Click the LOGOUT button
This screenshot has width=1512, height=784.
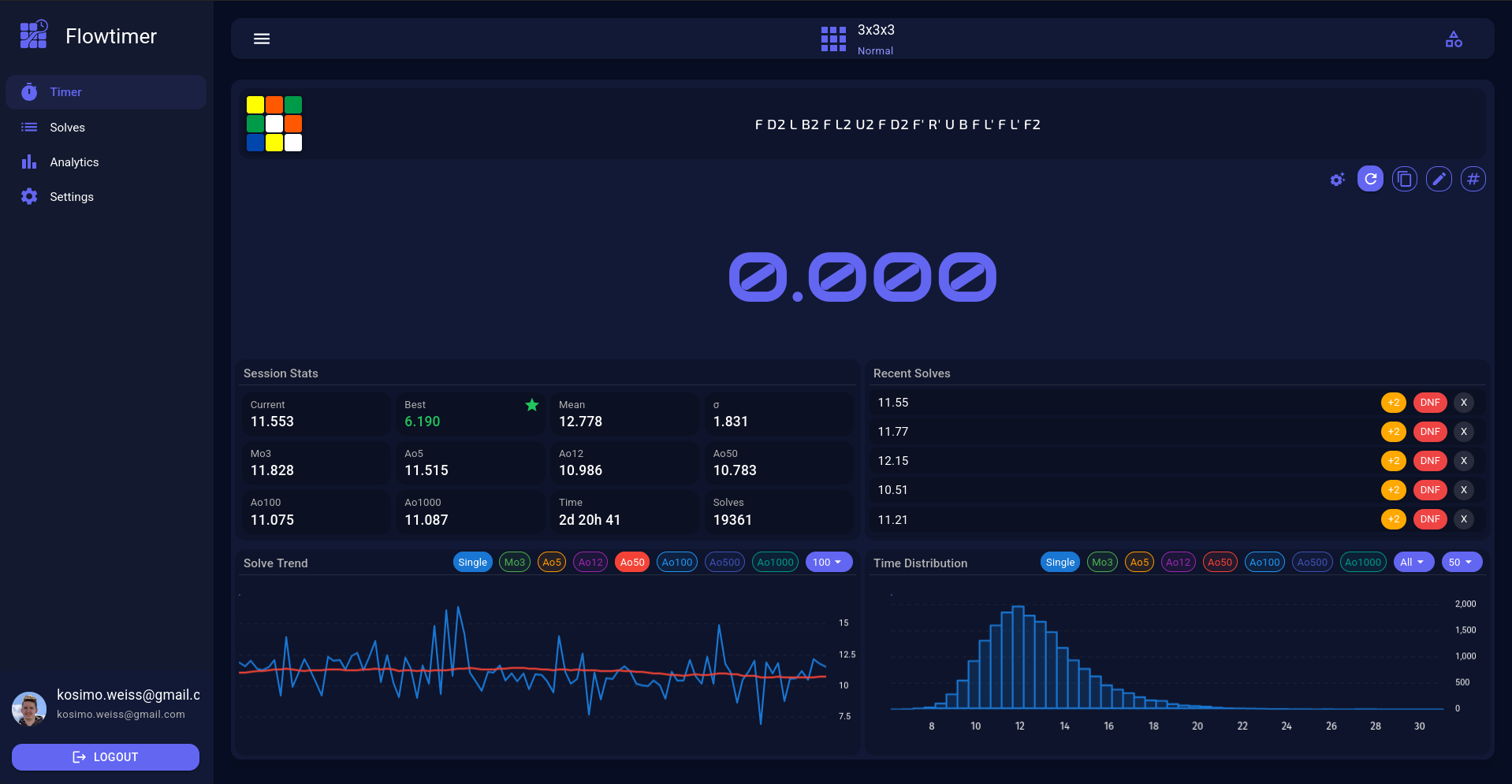(106, 757)
